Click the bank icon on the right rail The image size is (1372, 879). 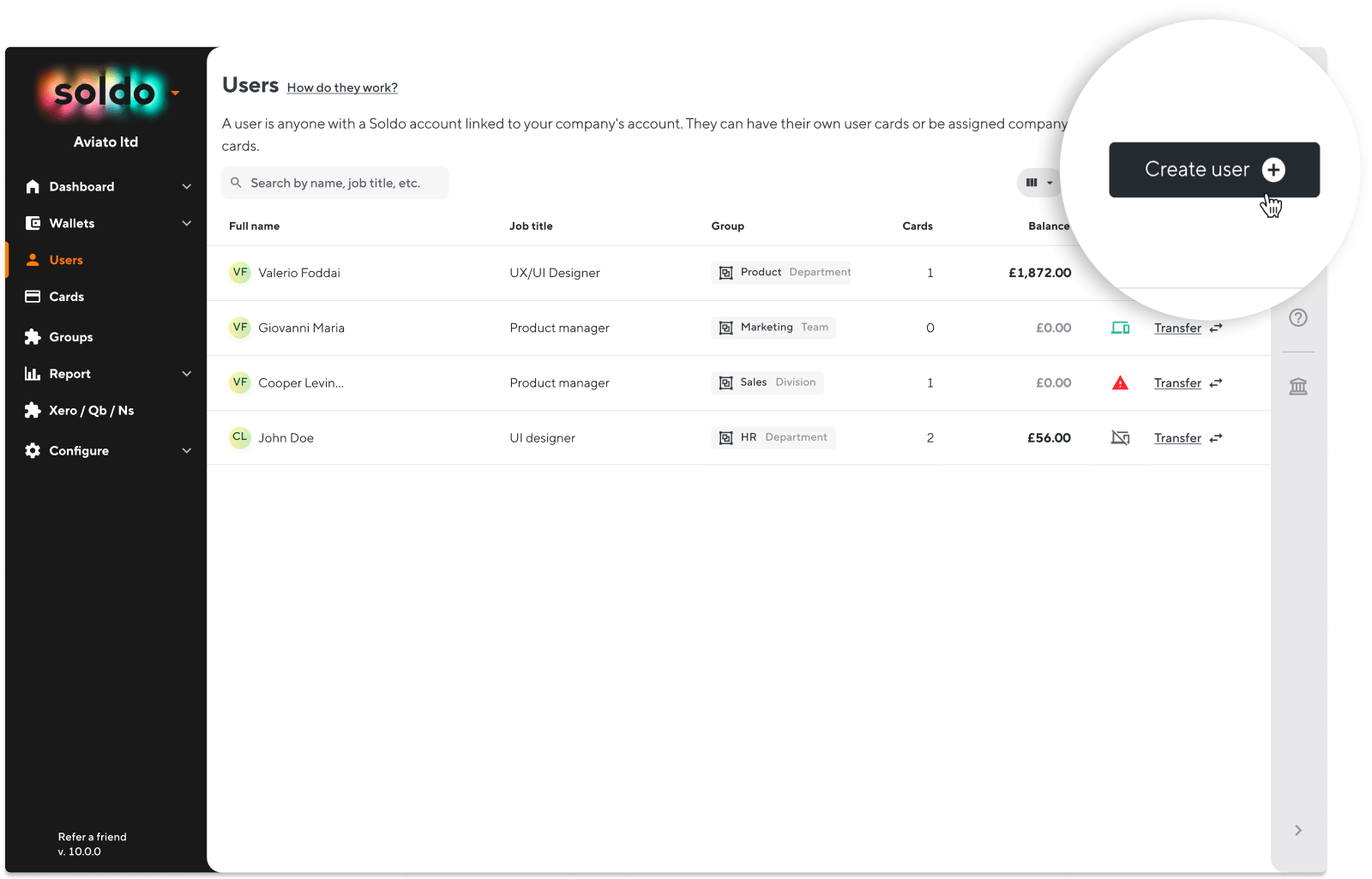tap(1297, 386)
